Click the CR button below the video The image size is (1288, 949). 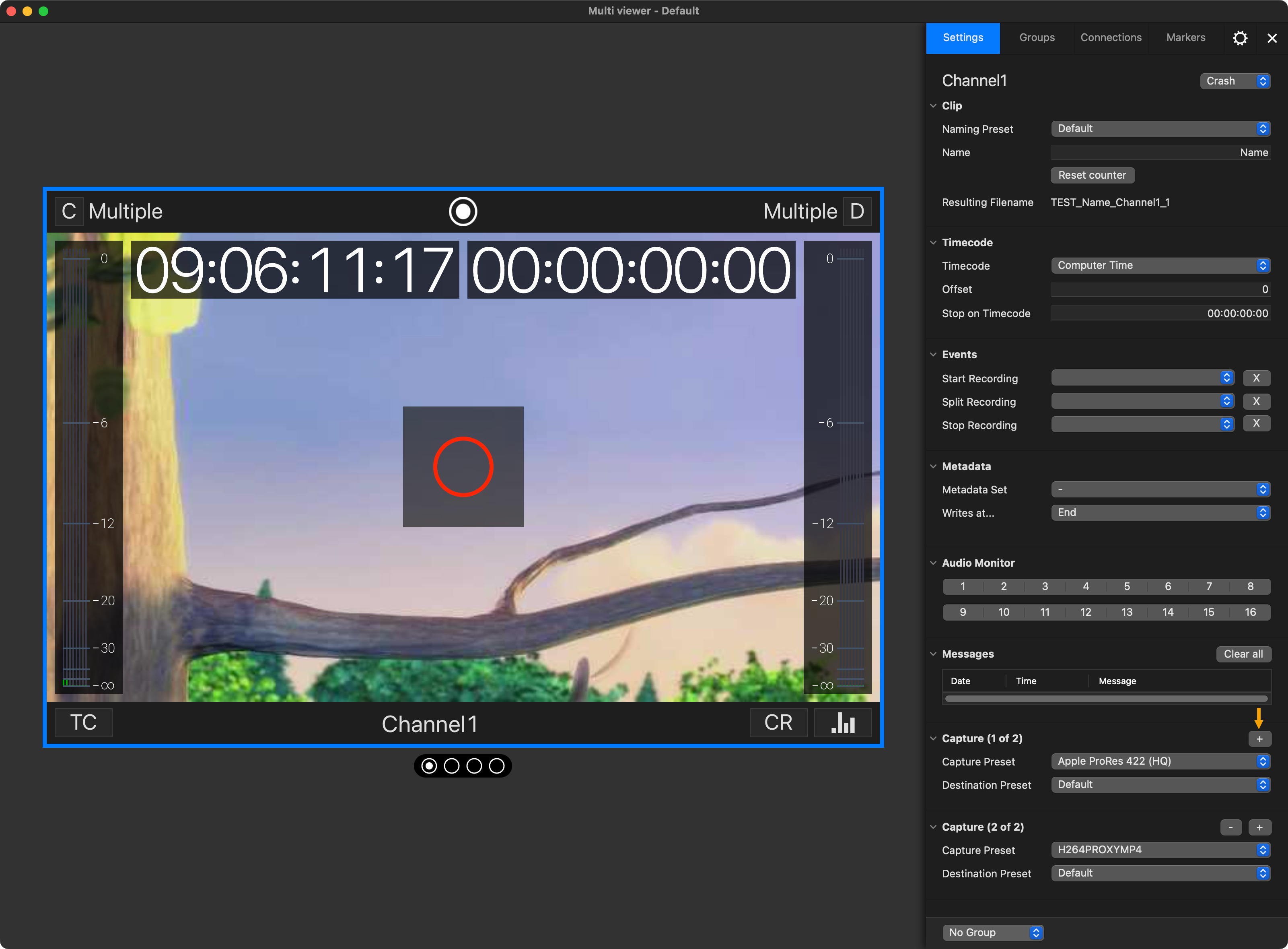click(x=778, y=723)
